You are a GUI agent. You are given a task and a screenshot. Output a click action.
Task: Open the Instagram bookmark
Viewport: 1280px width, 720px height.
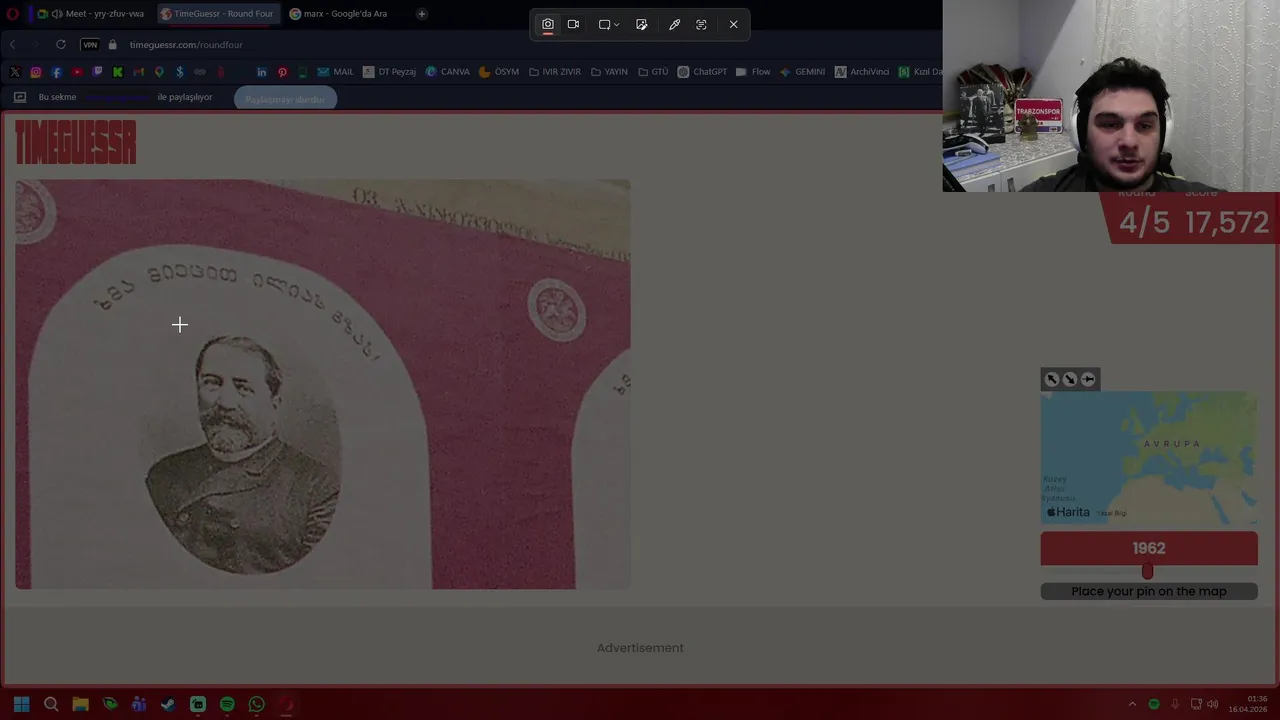click(36, 72)
